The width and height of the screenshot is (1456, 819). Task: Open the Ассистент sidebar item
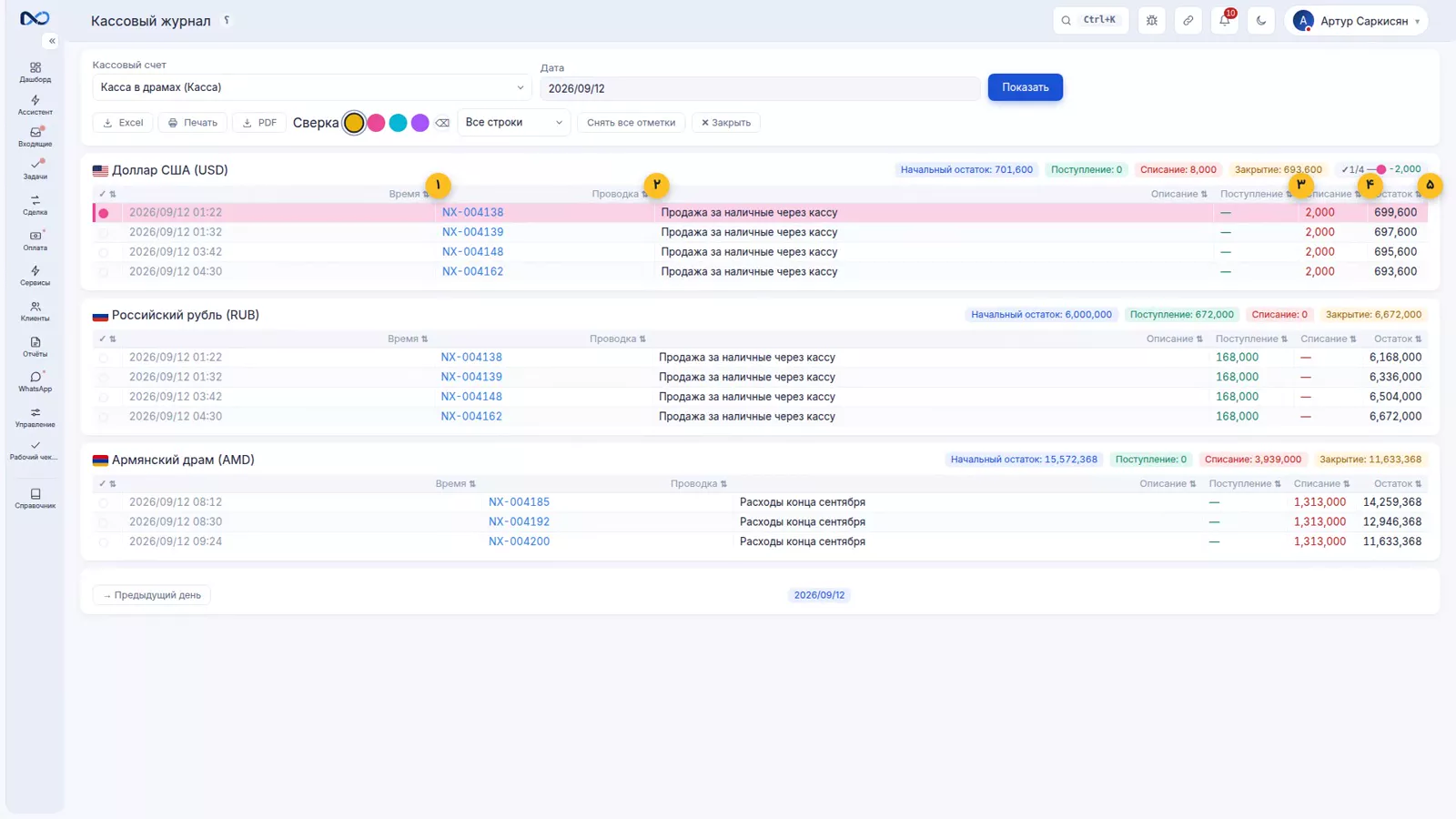tap(35, 106)
